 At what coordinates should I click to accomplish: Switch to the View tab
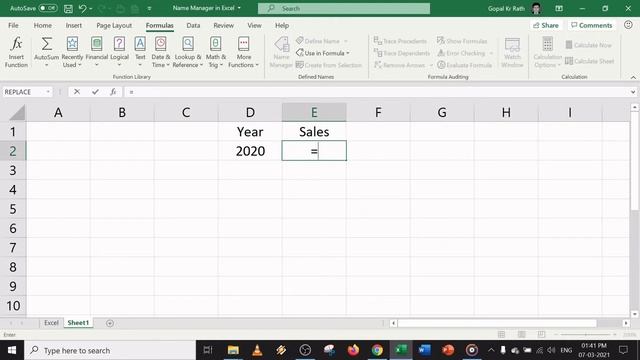point(254,25)
